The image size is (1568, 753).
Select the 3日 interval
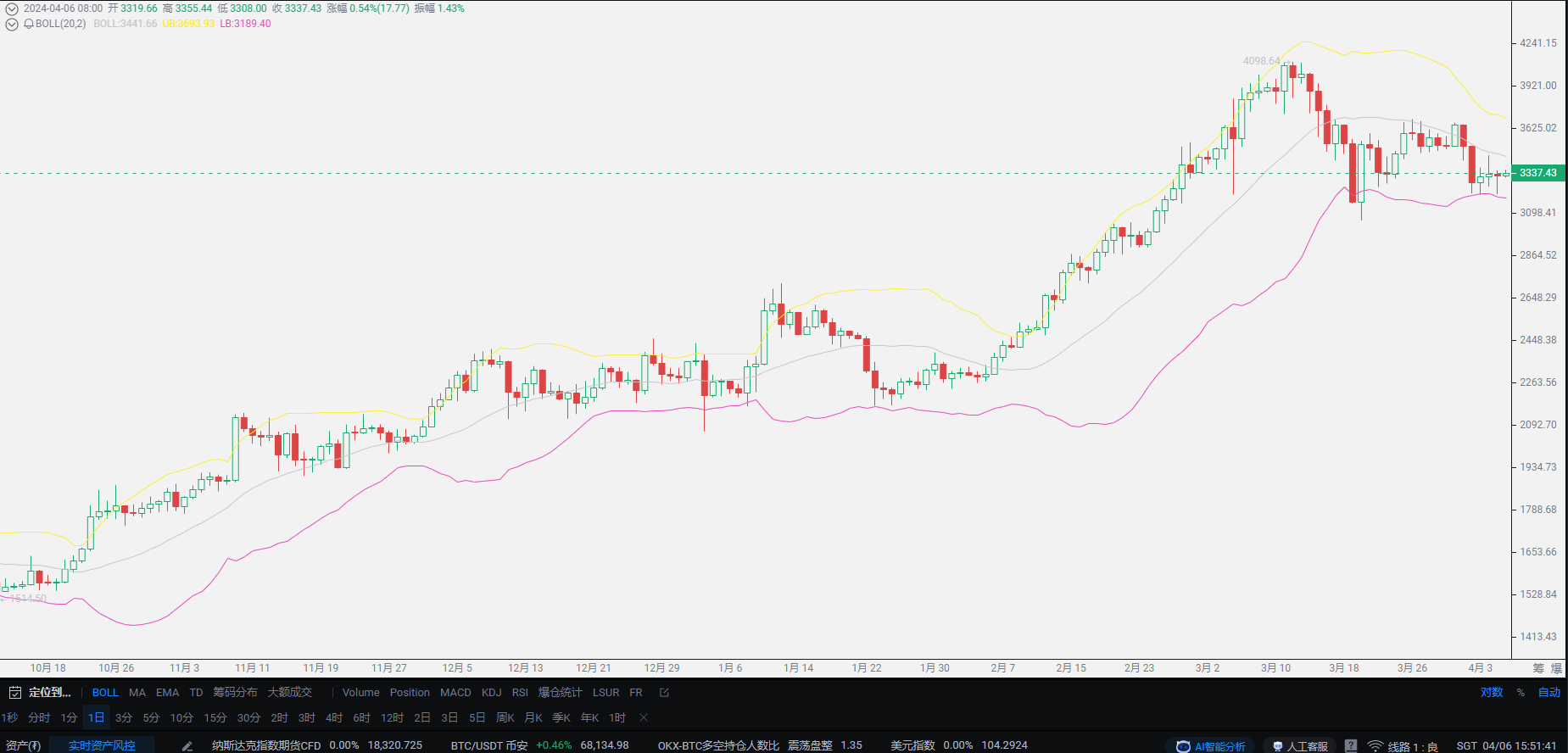click(x=449, y=717)
